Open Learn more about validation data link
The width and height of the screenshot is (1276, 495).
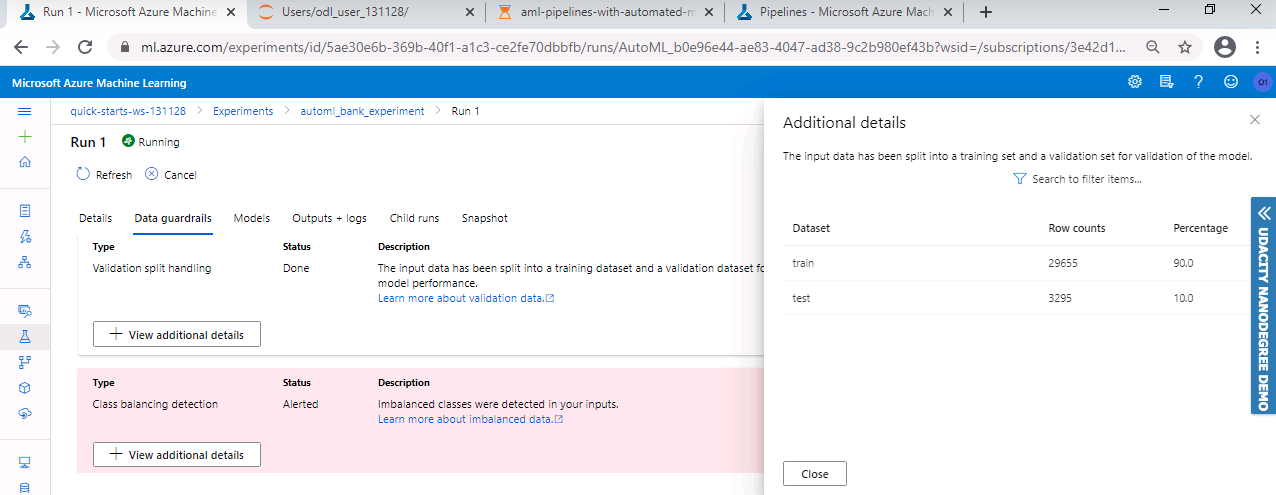[x=466, y=298]
